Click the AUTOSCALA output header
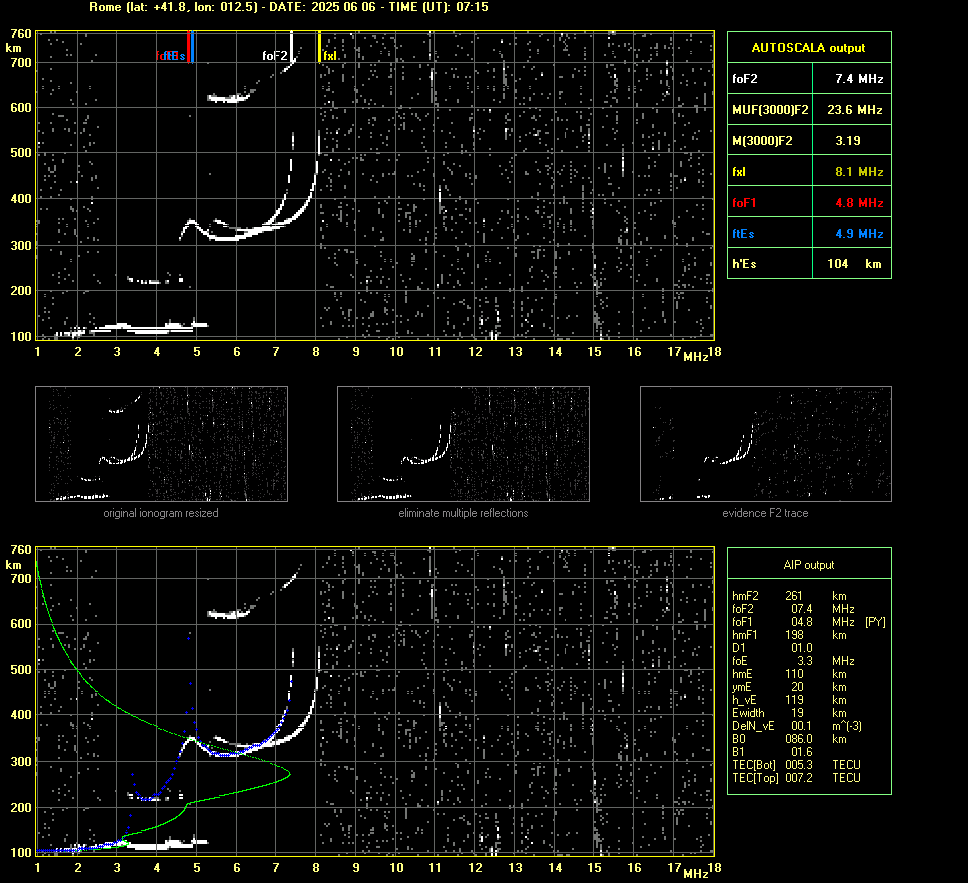This screenshot has width=968, height=883. pos(809,48)
